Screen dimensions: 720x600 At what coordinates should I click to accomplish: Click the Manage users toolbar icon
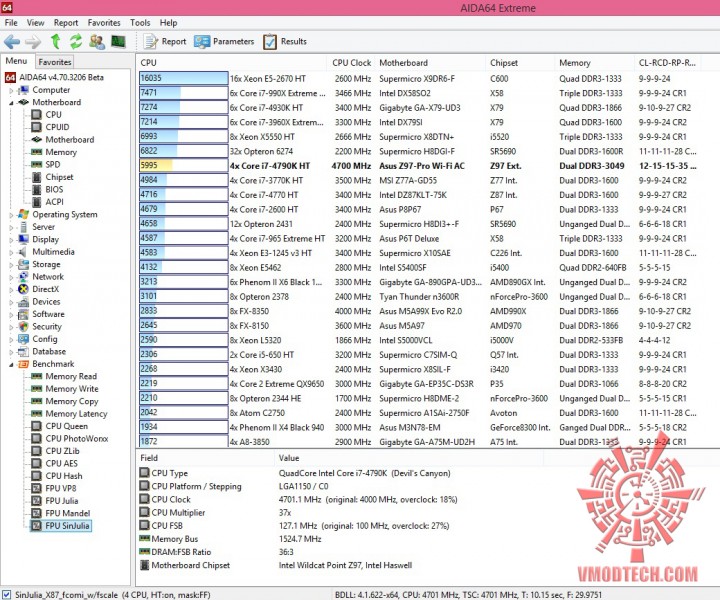pyautogui.click(x=97, y=42)
